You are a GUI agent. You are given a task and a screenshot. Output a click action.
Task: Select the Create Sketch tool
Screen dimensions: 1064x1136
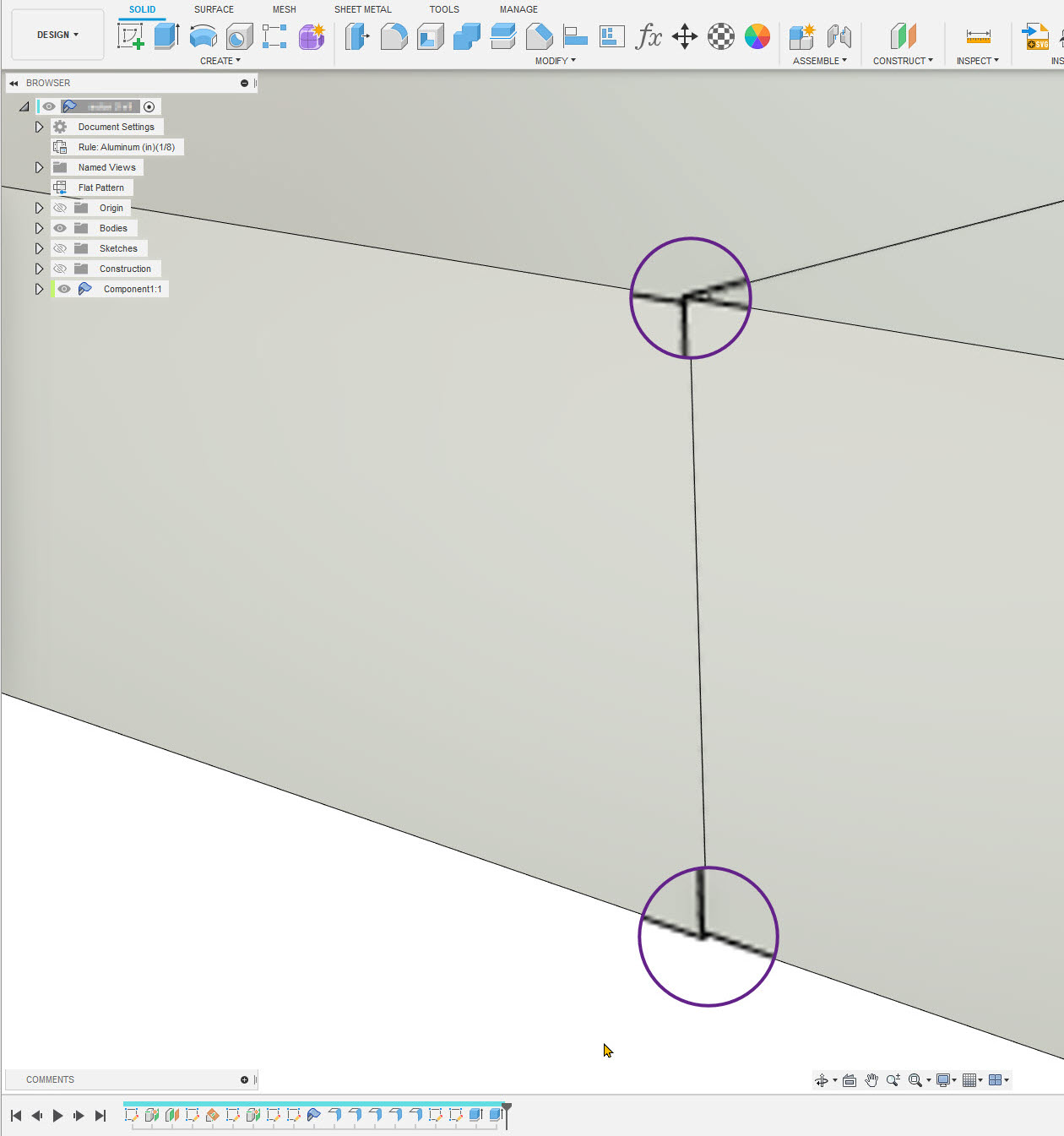[130, 35]
